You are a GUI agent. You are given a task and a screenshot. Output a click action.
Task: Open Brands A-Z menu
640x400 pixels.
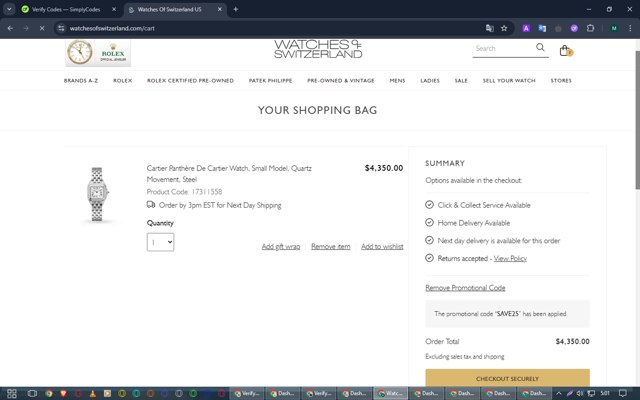pyautogui.click(x=81, y=80)
